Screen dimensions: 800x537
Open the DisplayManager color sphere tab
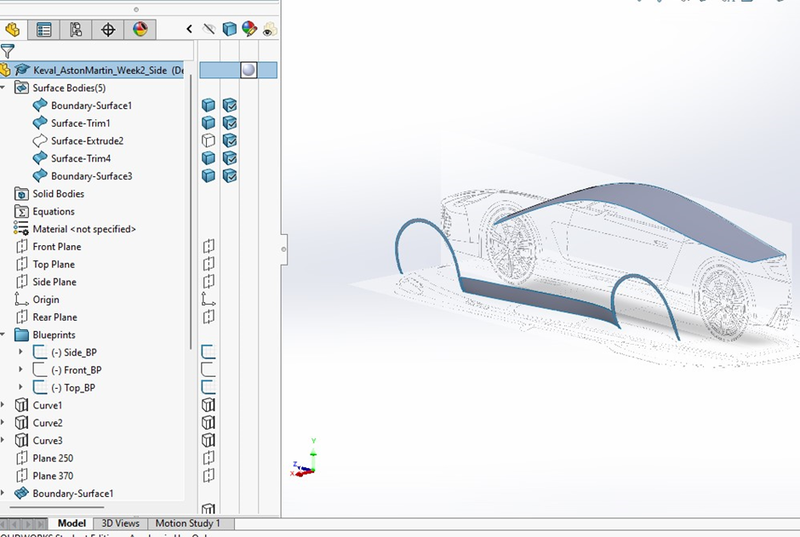140,30
